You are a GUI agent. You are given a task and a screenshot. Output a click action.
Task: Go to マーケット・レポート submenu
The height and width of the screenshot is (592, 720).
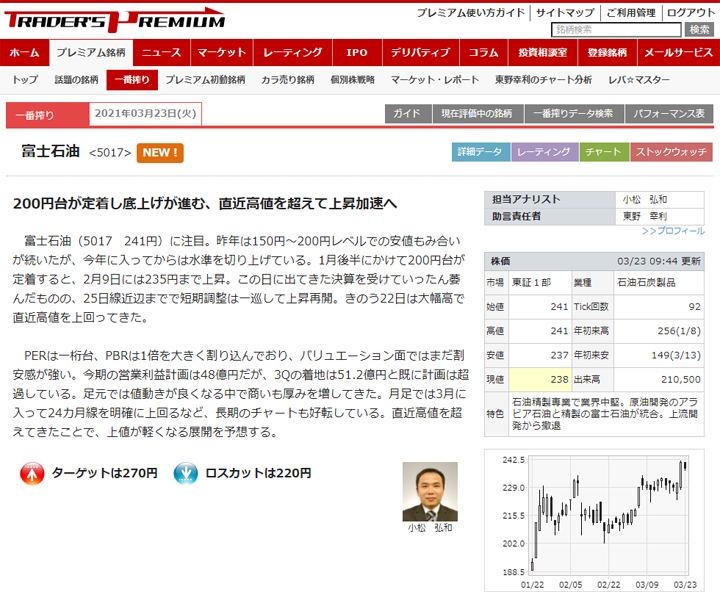tap(434, 80)
